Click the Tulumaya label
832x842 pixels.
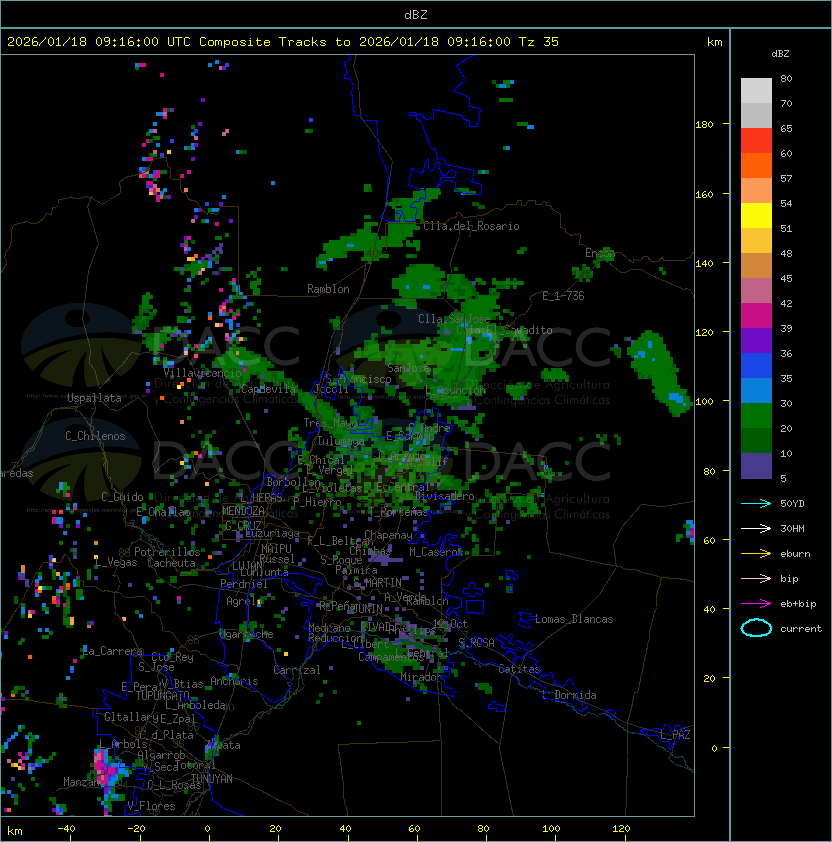point(340,441)
